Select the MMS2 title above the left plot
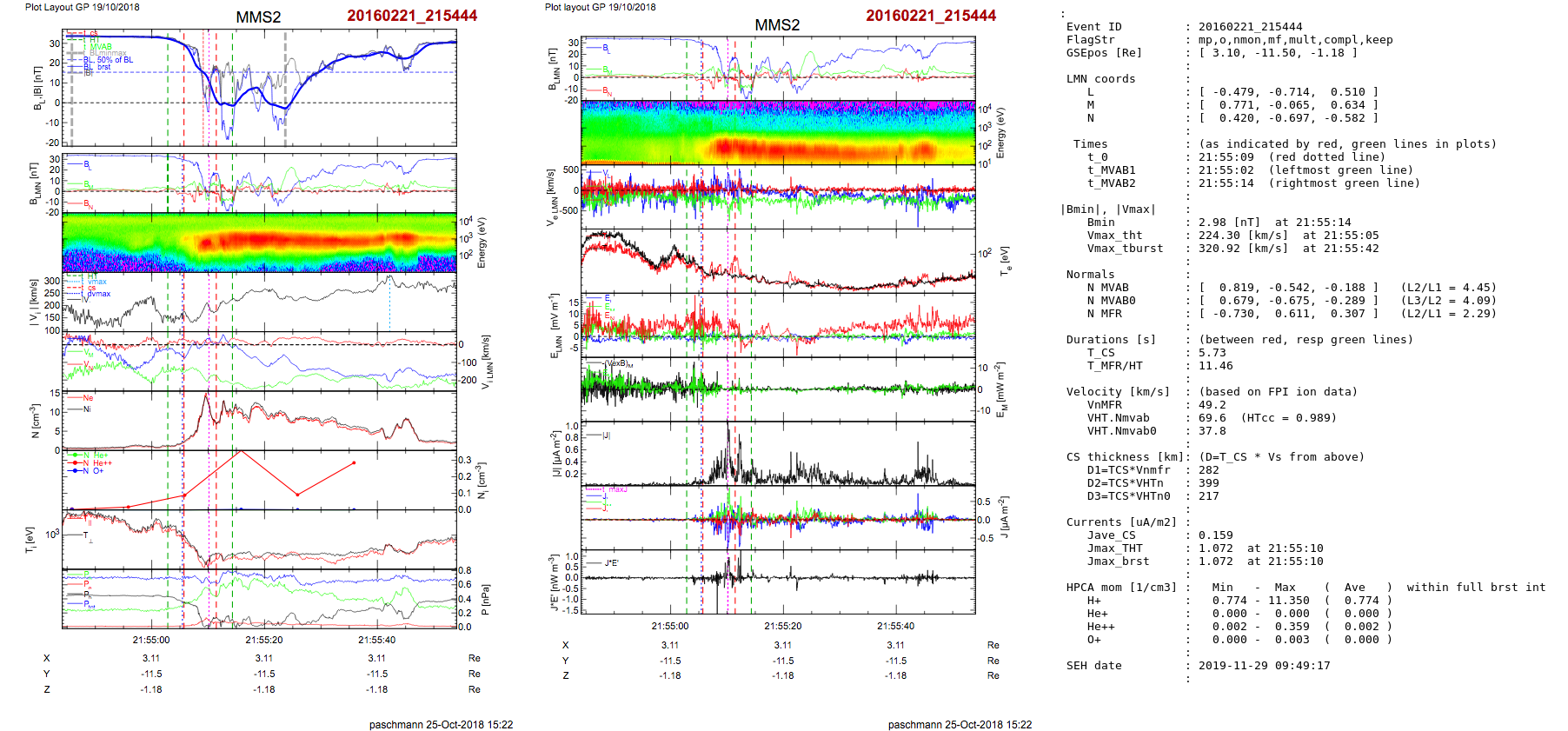1568x731 pixels. pyautogui.click(x=258, y=17)
